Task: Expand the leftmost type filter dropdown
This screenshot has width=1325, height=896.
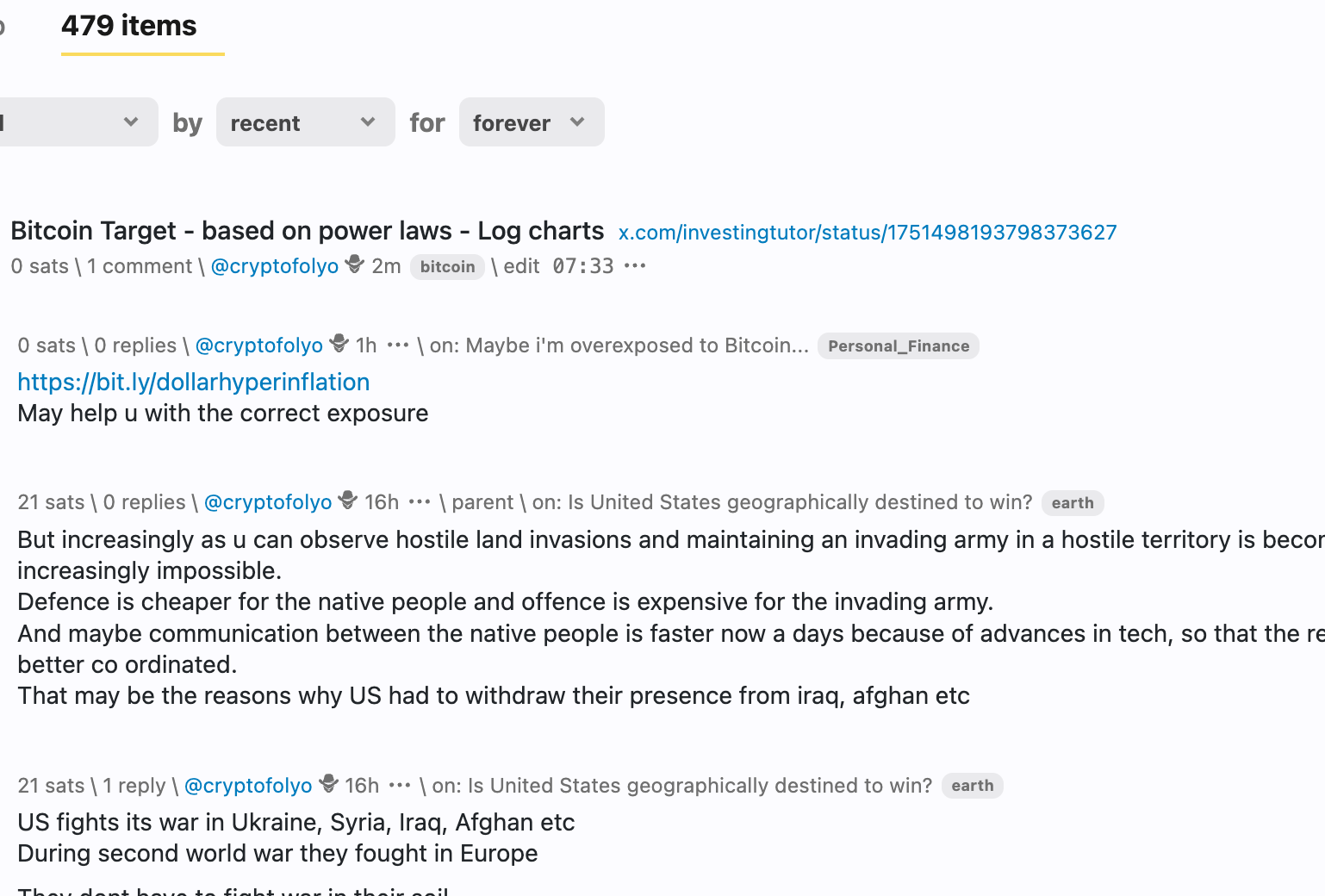Action: pyautogui.click(x=78, y=122)
